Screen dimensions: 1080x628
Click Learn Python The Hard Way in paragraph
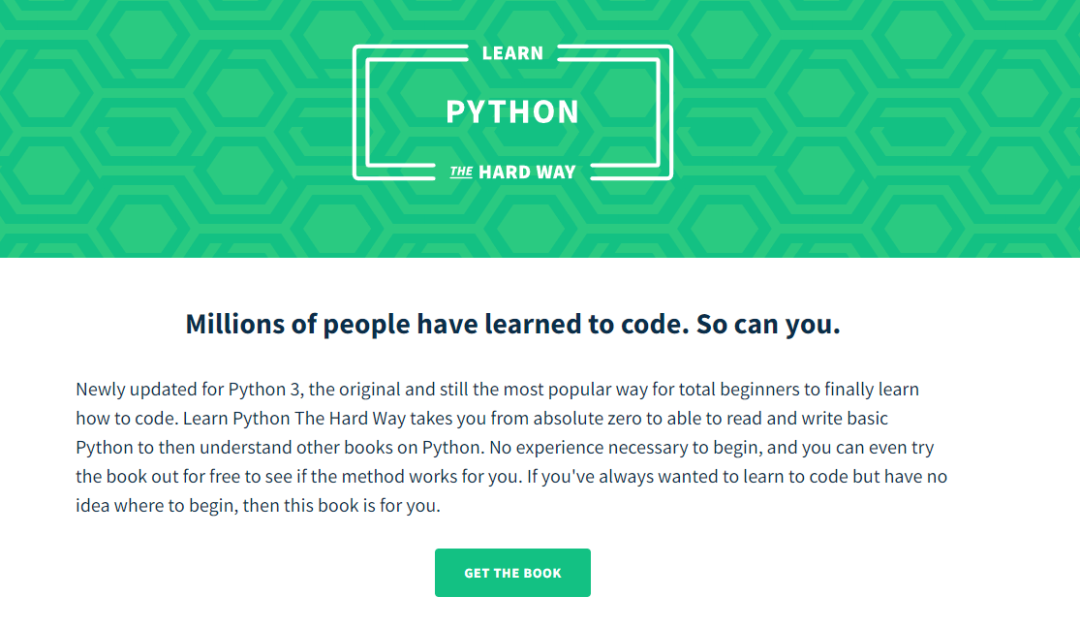tap(294, 418)
